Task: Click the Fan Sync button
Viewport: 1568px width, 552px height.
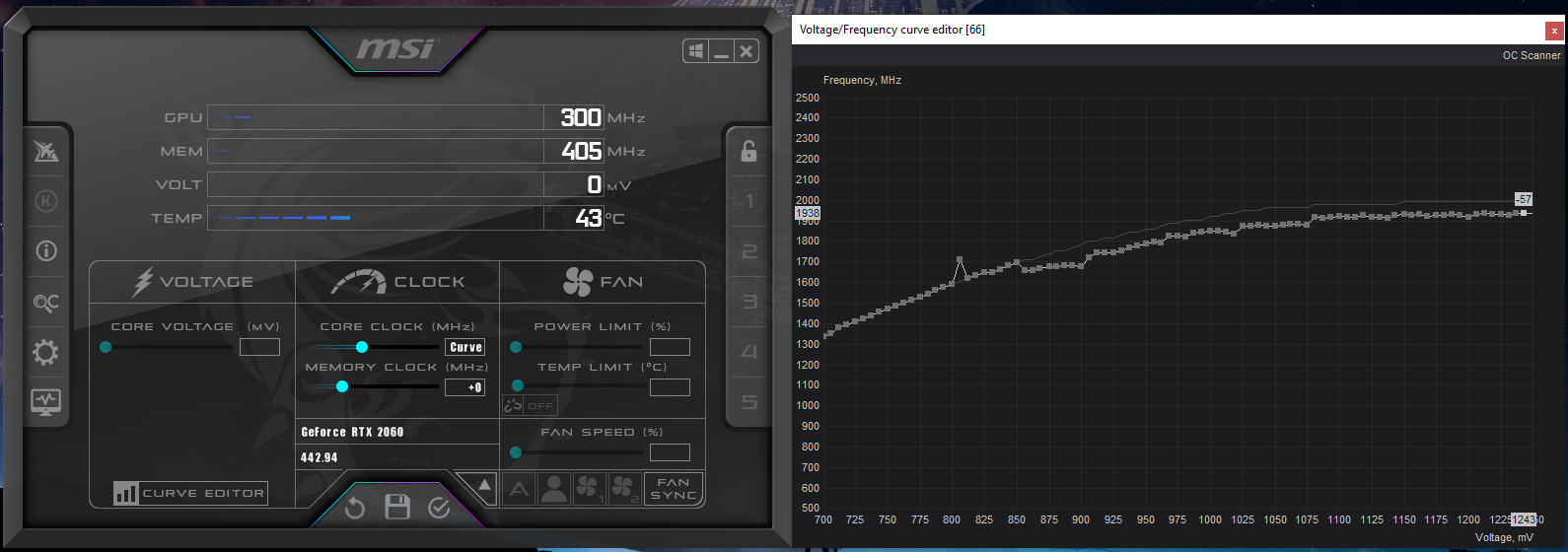Action: pos(674,489)
